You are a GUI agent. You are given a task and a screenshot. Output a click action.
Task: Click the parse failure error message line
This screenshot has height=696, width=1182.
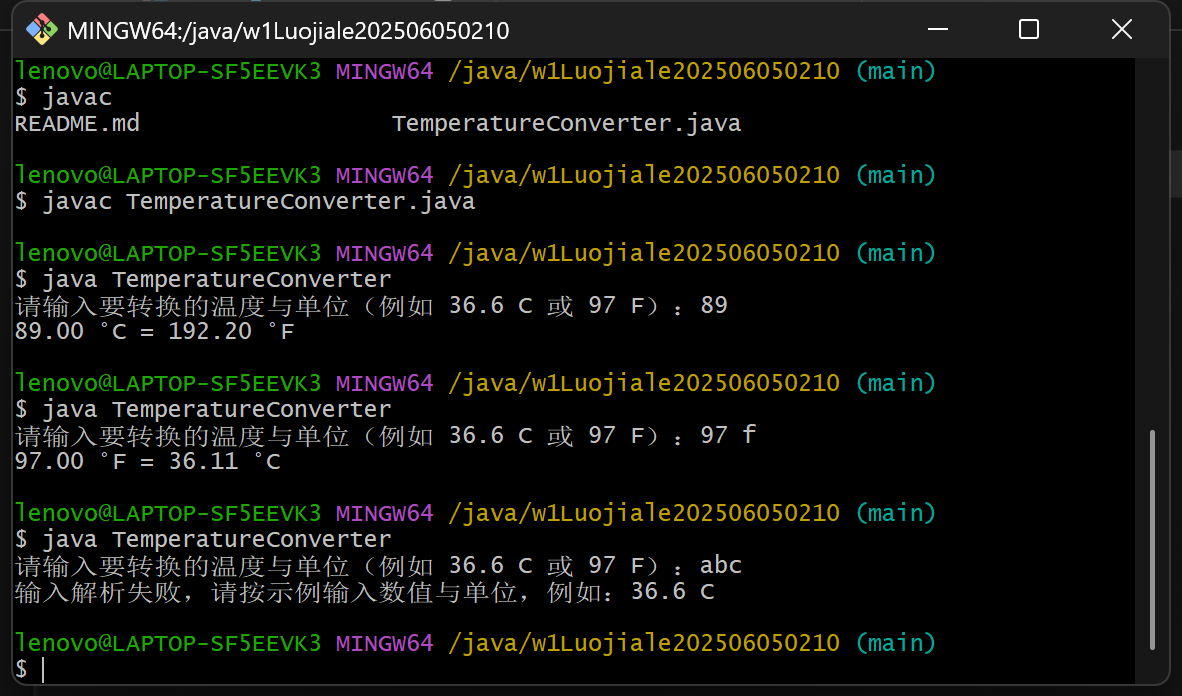point(364,592)
